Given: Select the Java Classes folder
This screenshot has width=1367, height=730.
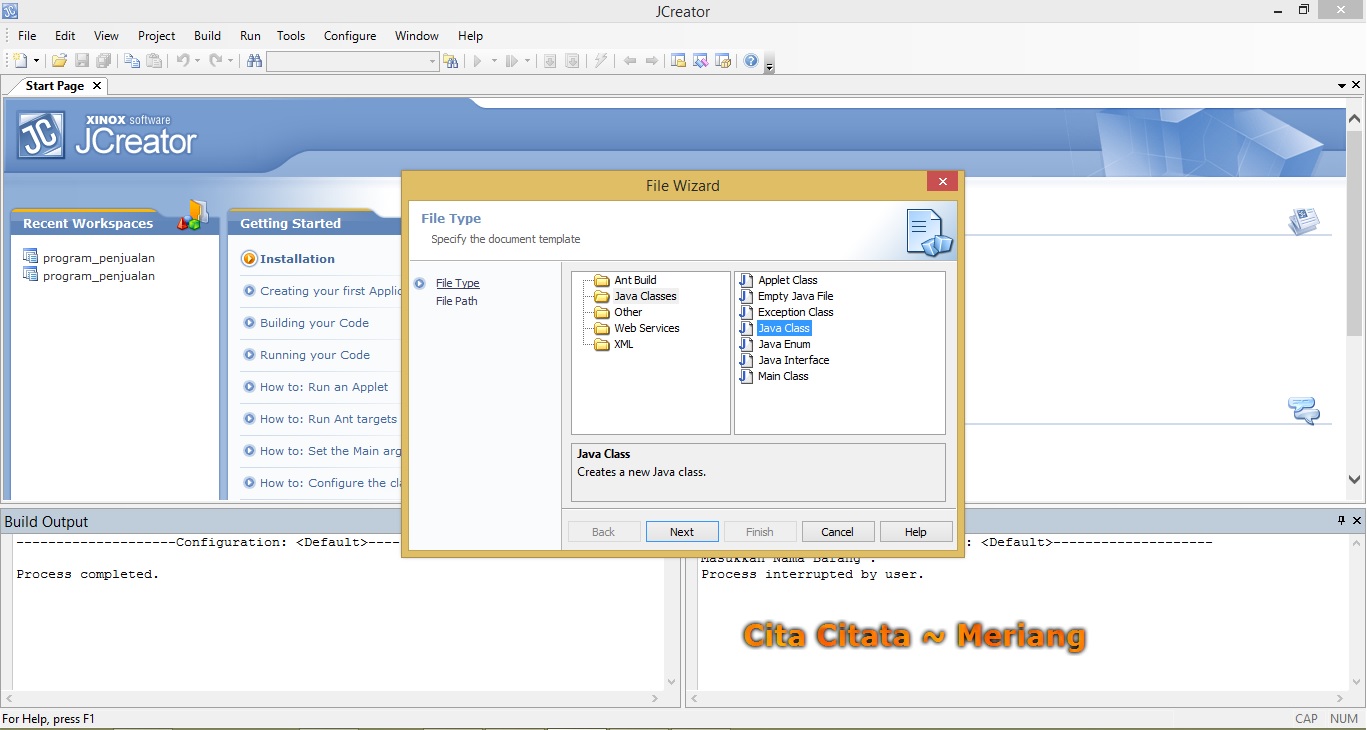Looking at the screenshot, I should [645, 296].
